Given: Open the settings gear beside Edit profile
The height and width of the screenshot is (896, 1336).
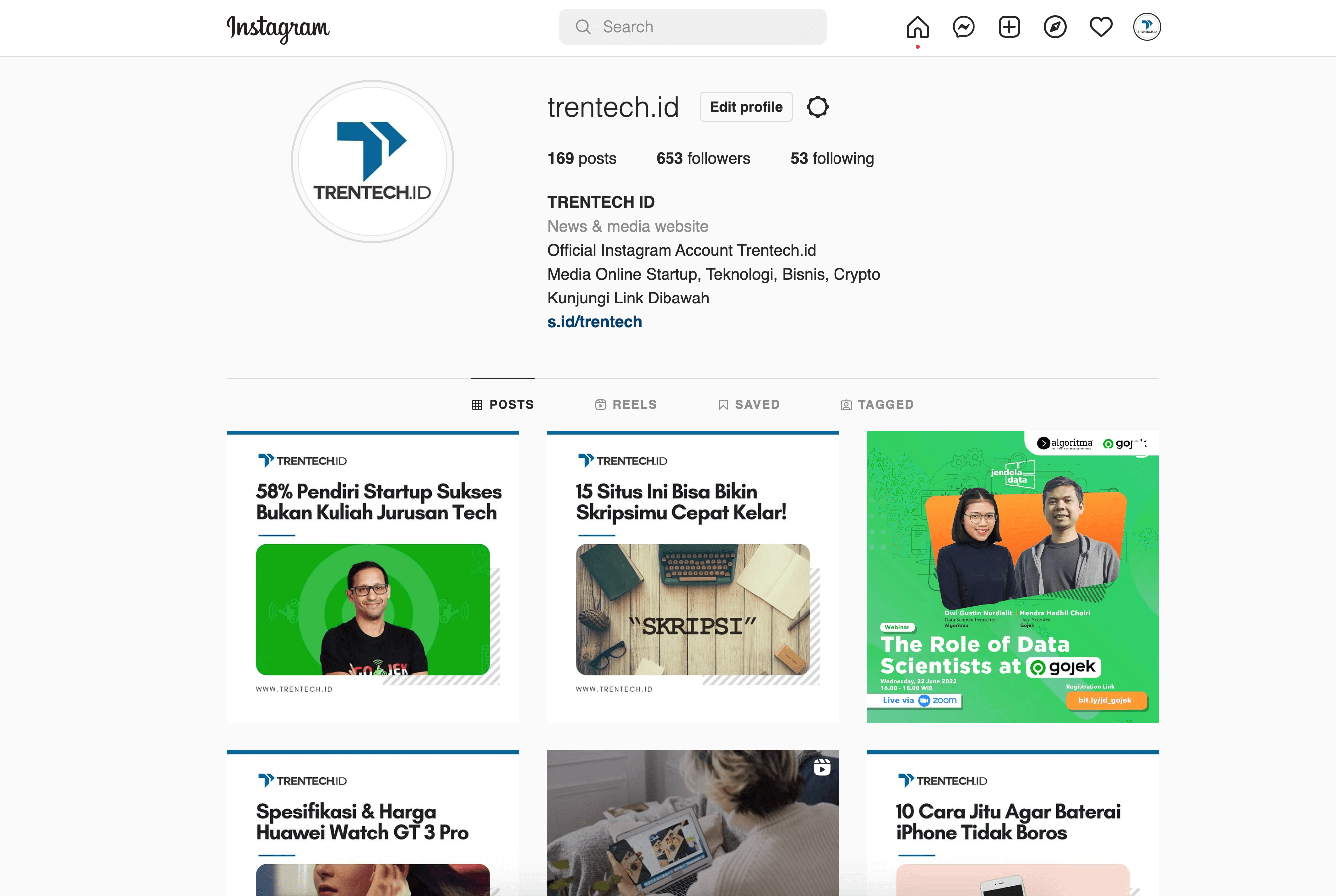Looking at the screenshot, I should click(817, 107).
